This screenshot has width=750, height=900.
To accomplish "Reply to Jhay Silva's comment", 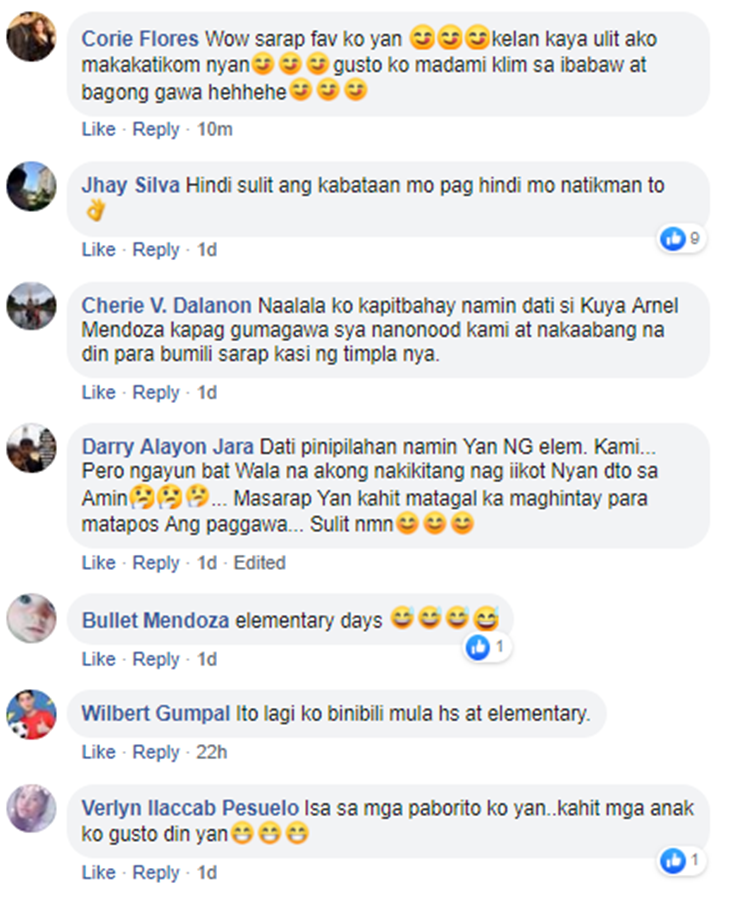I will coord(156,250).
